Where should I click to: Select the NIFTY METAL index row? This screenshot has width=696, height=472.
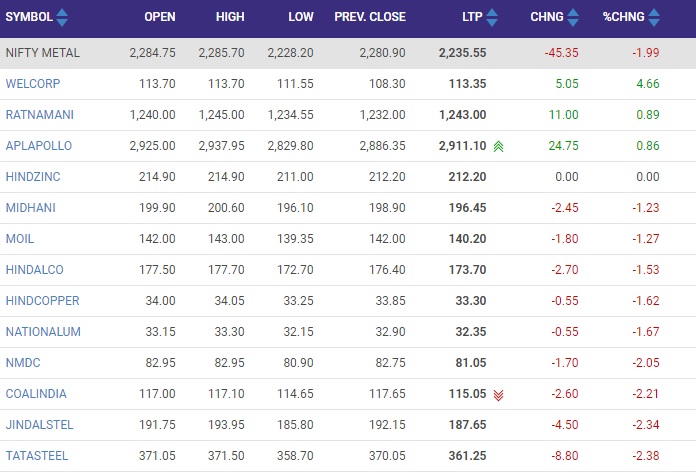348,53
